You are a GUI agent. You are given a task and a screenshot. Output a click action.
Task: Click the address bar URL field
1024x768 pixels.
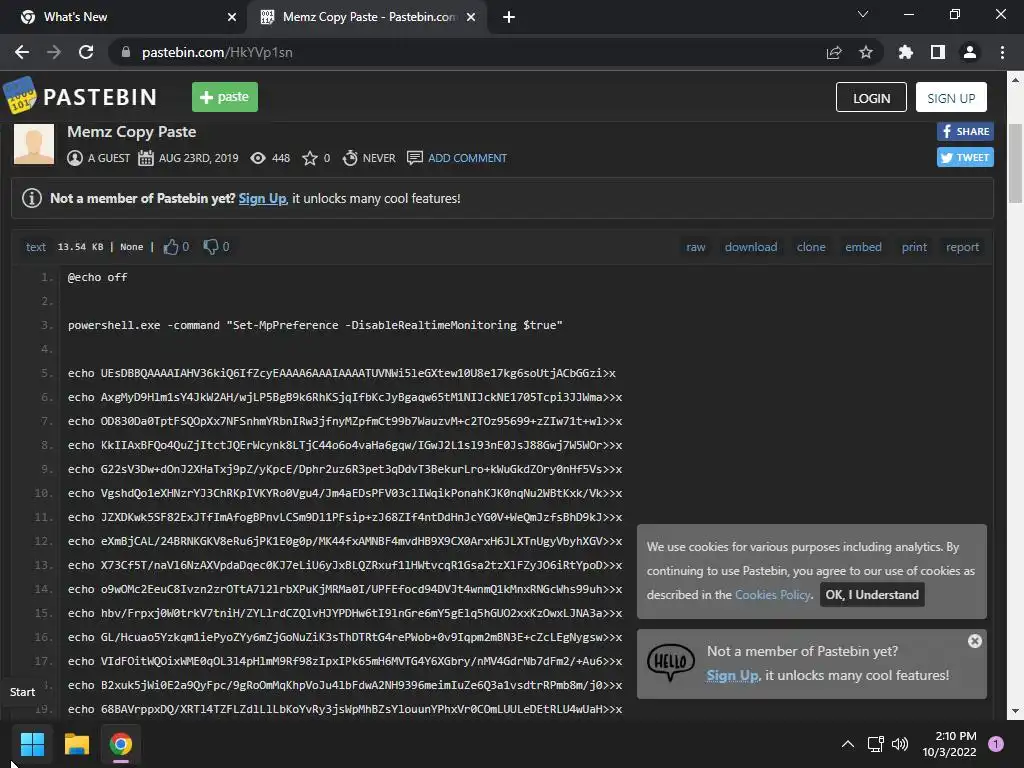click(470, 52)
